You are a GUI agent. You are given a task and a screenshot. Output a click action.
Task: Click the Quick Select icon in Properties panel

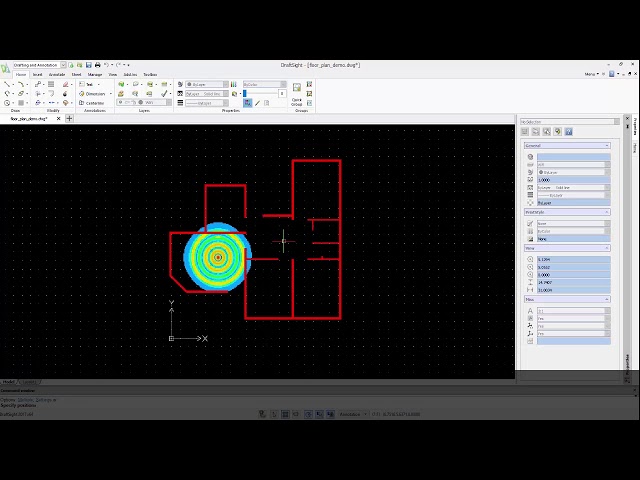pos(558,131)
